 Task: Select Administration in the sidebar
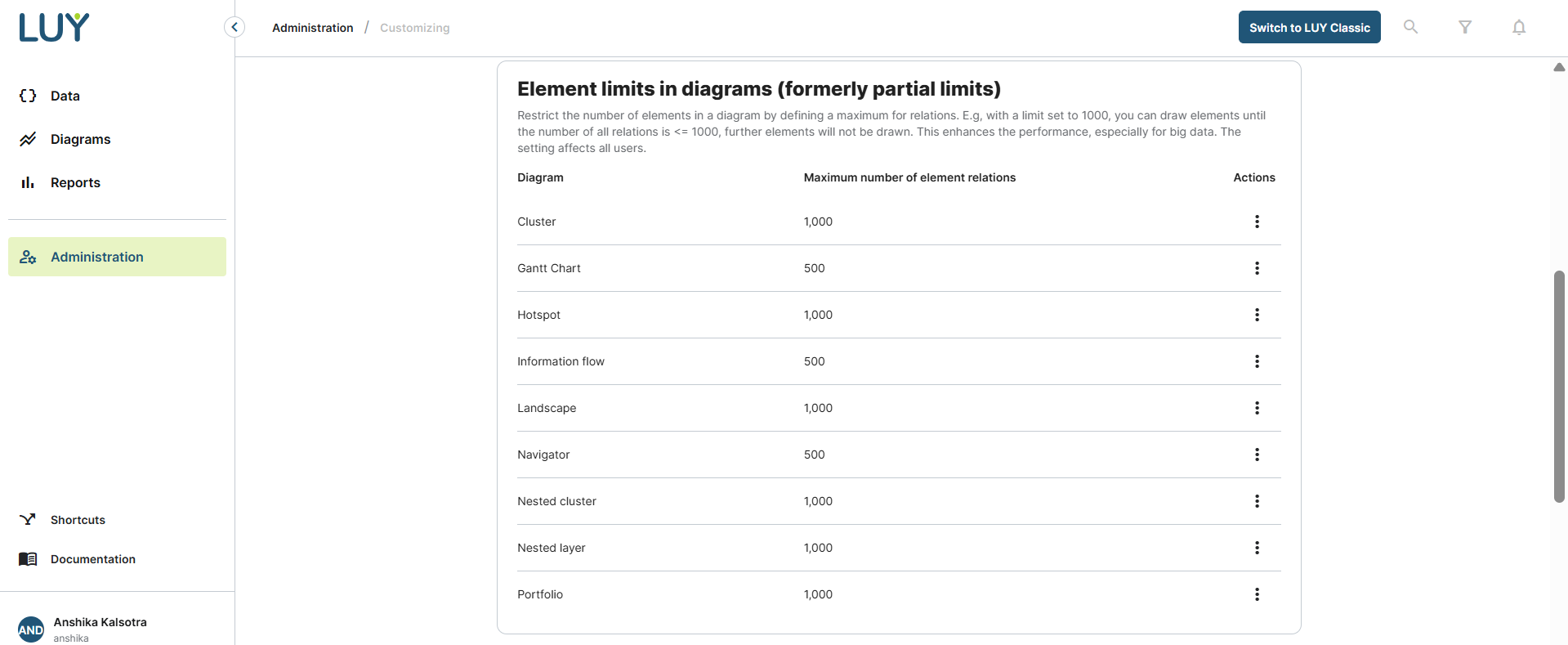point(96,257)
